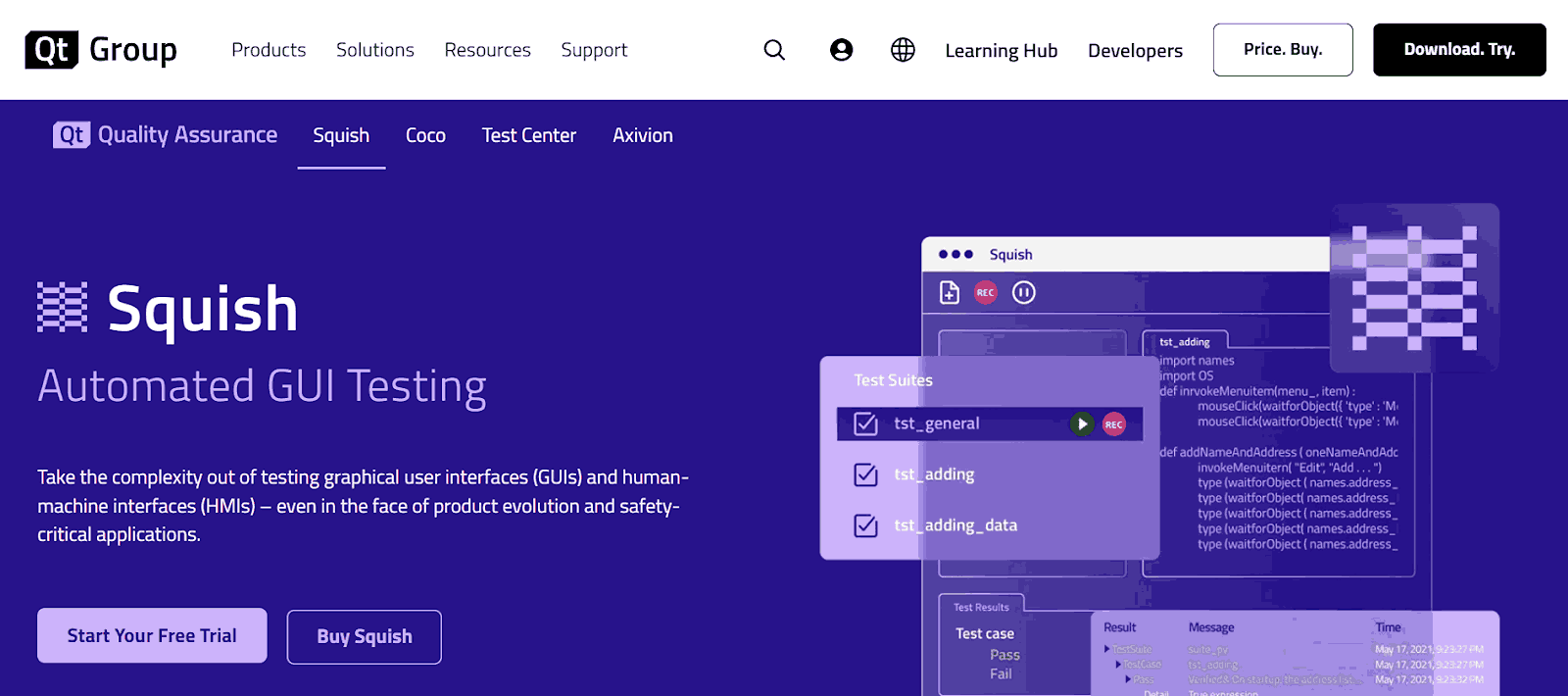Switch to the Coco tab
The image size is (1568, 696).
[425, 136]
